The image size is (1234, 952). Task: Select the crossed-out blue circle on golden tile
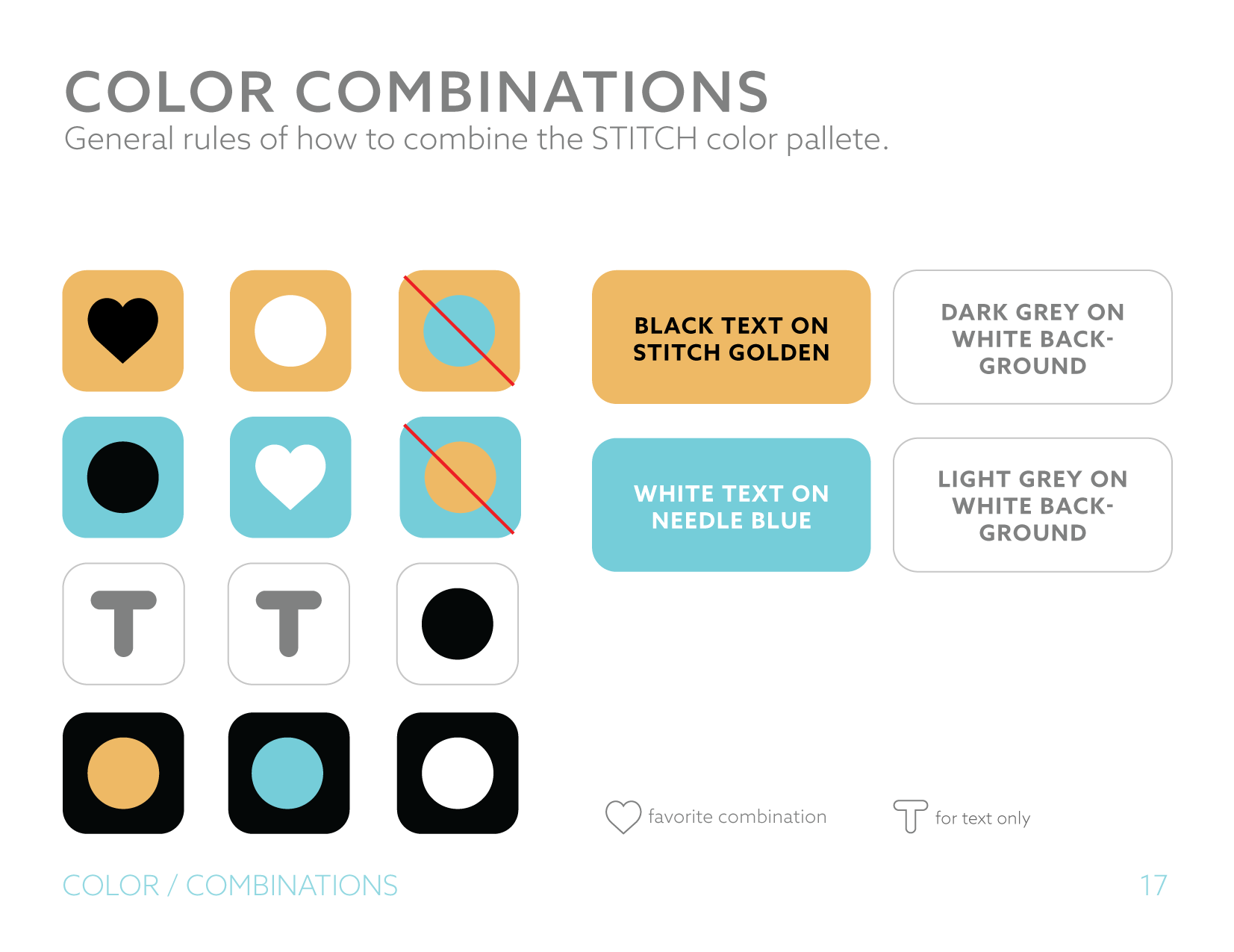[x=459, y=330]
